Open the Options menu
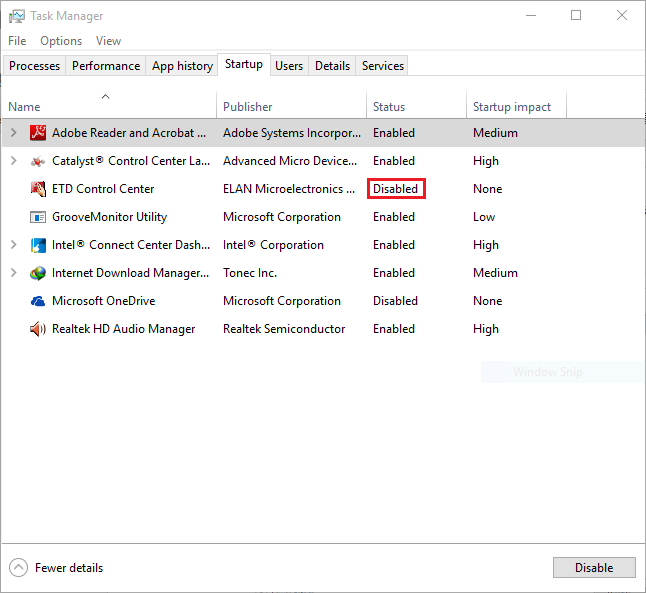The width and height of the screenshot is (646, 593). coord(61,41)
